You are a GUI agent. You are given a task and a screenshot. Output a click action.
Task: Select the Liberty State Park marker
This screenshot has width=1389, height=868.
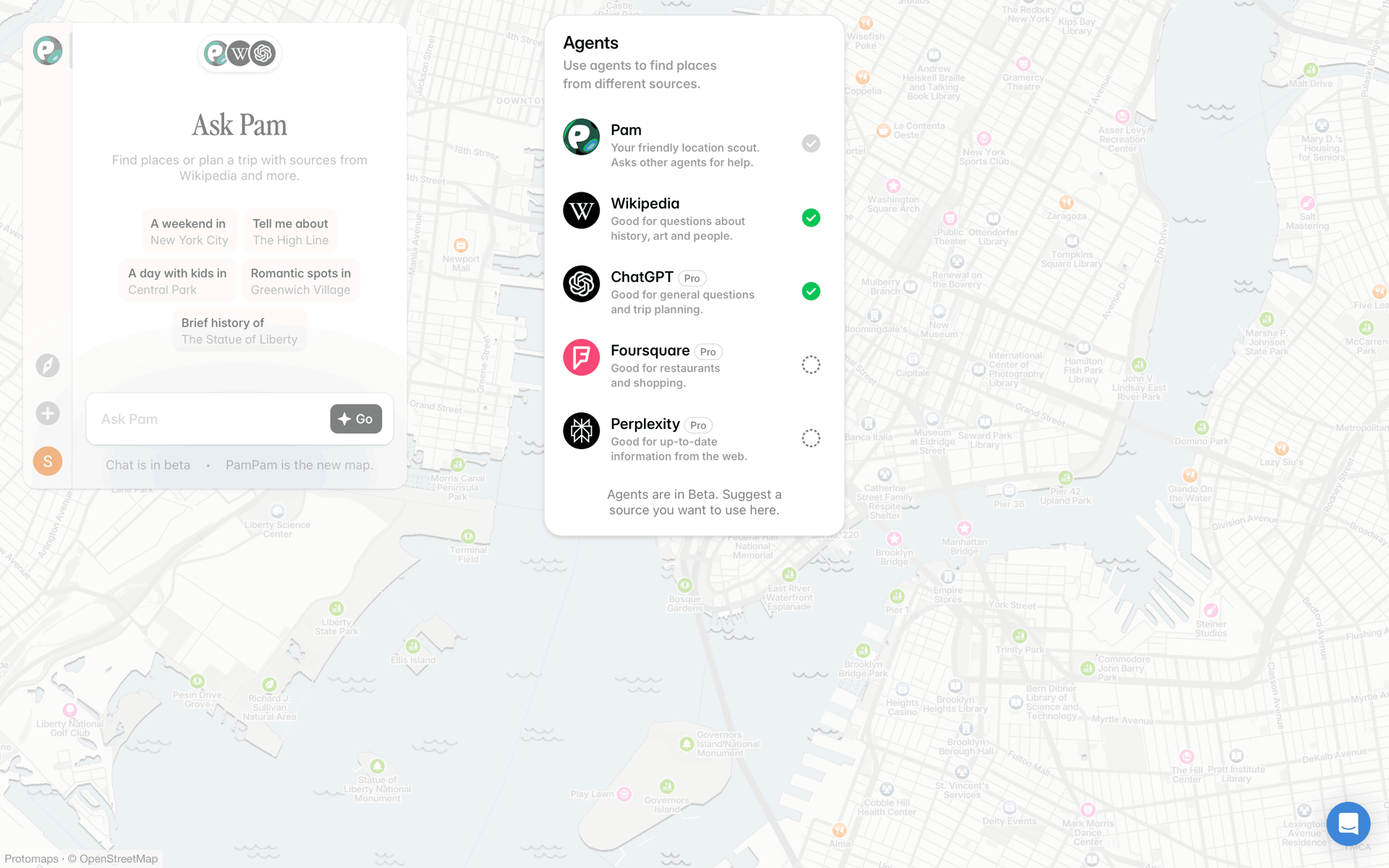coord(336,608)
